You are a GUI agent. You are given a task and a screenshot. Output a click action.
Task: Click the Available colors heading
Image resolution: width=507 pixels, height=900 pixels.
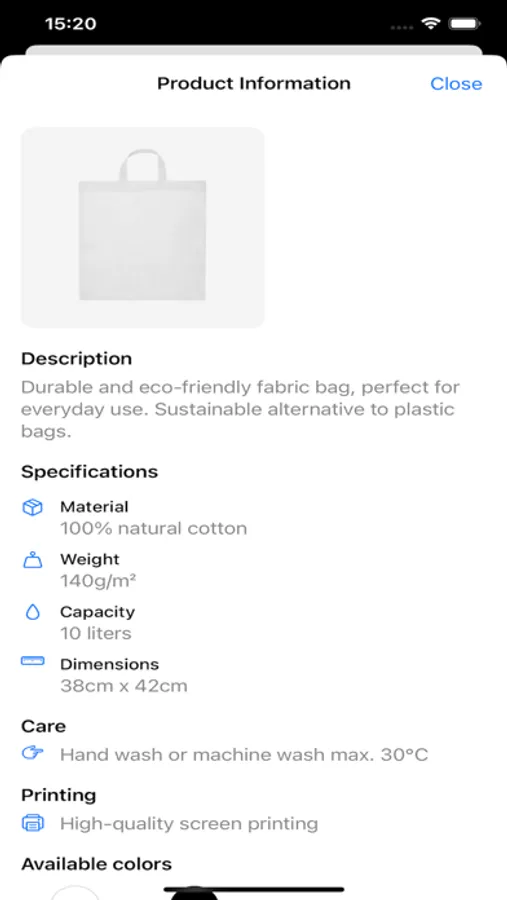tap(96, 864)
